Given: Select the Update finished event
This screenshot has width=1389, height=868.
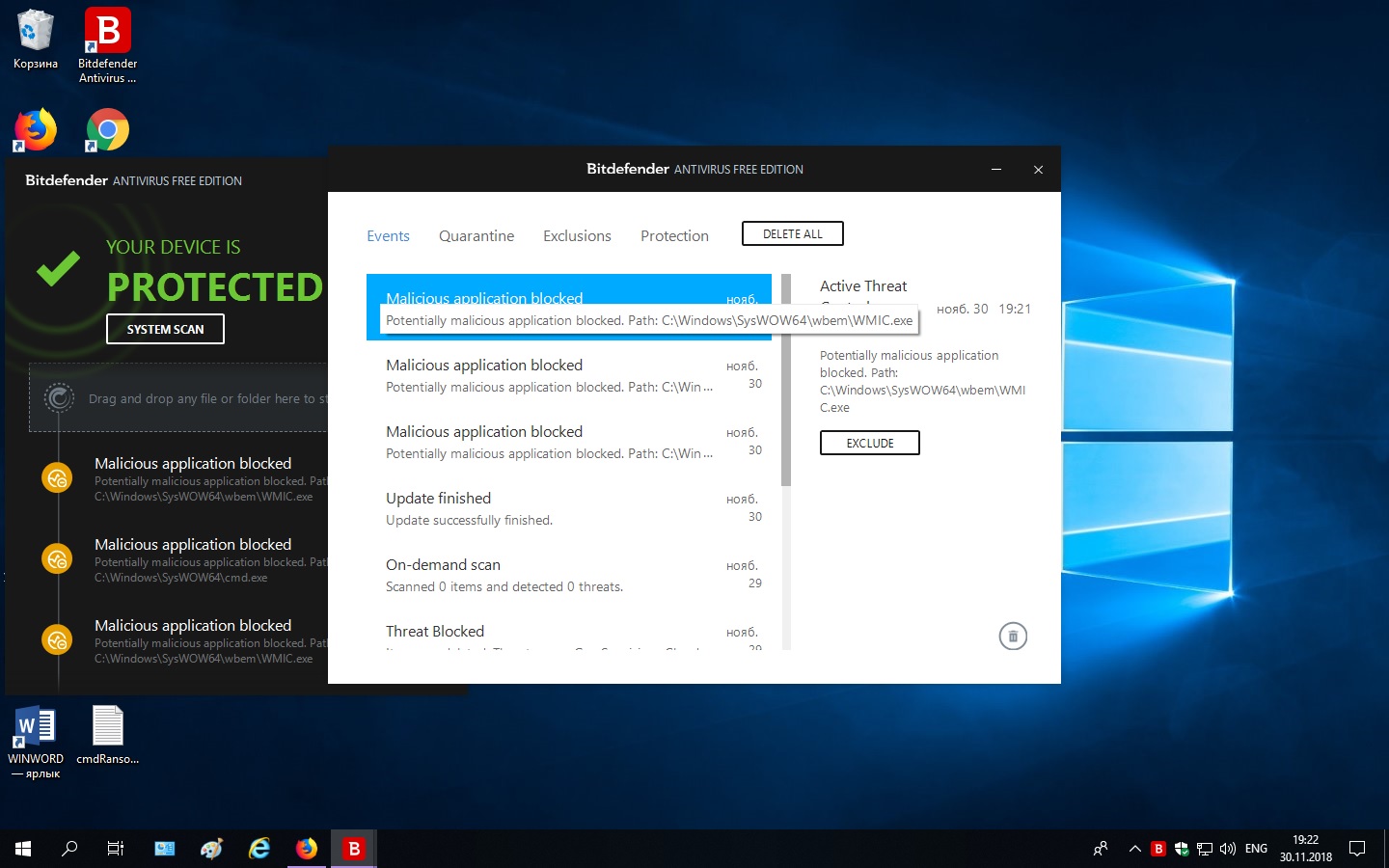Looking at the screenshot, I should coord(569,508).
